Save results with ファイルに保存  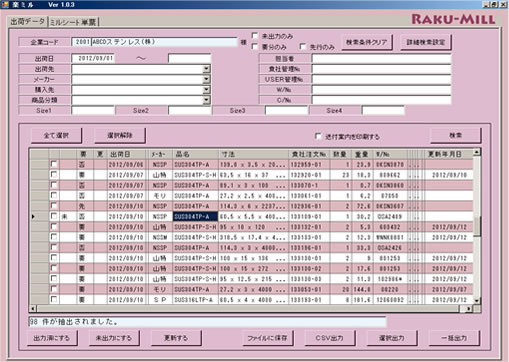pyautogui.click(x=268, y=338)
